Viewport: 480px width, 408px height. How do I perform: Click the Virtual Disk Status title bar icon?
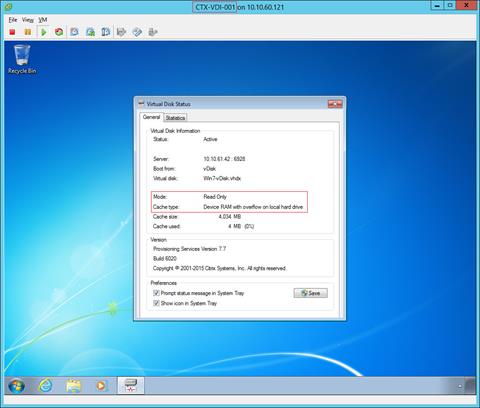tap(141, 104)
